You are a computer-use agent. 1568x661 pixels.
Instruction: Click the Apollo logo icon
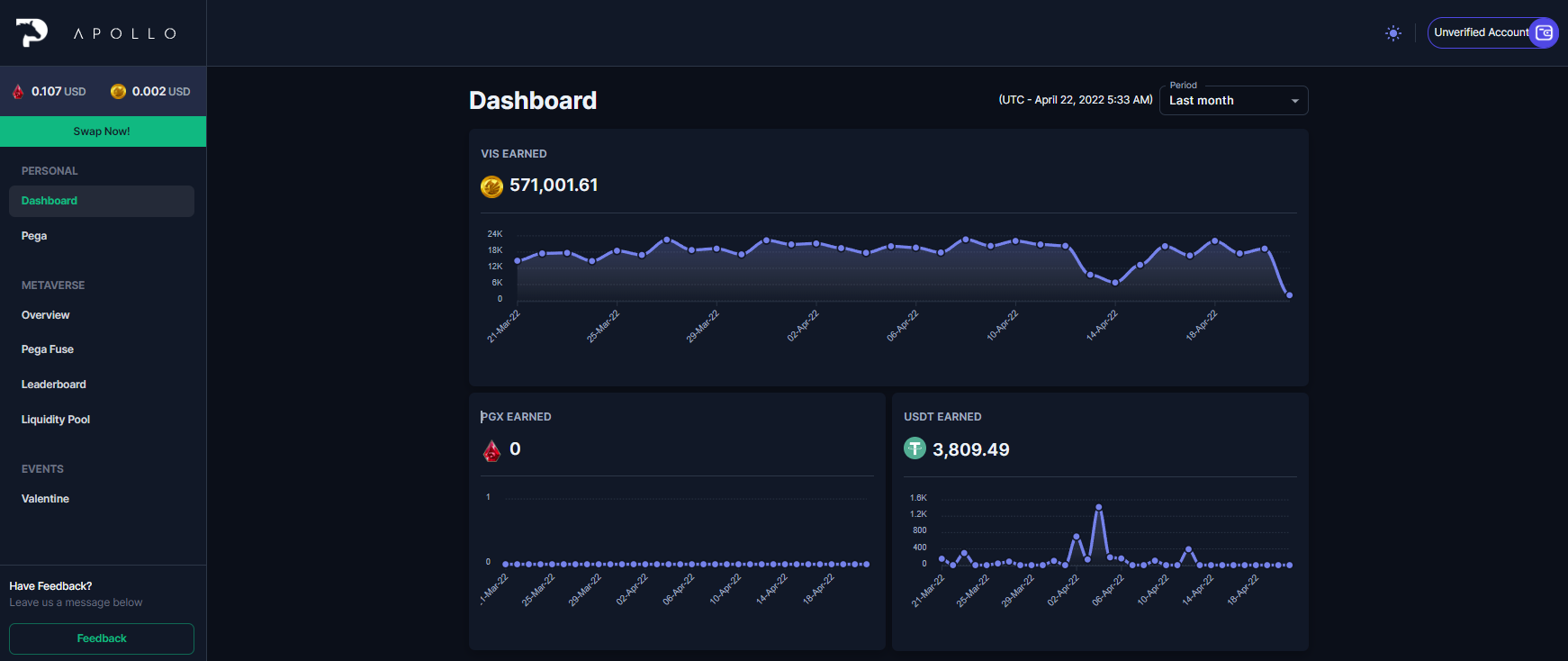tap(32, 32)
